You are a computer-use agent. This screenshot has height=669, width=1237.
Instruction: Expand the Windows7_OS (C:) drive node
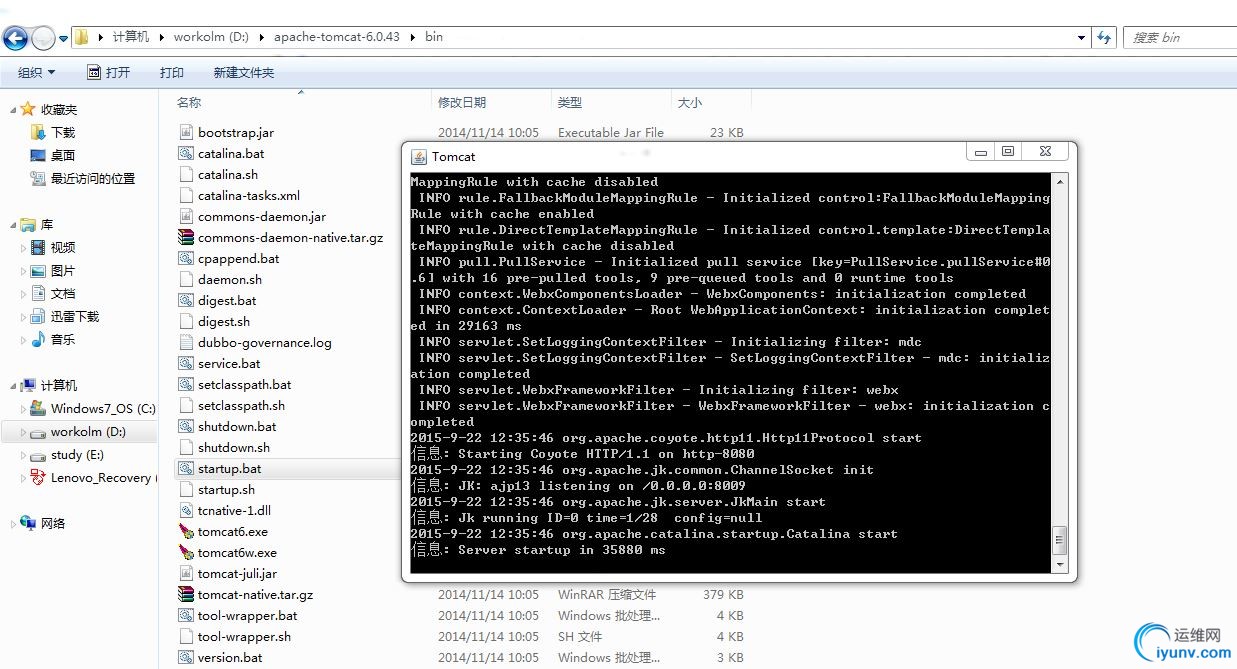point(24,409)
